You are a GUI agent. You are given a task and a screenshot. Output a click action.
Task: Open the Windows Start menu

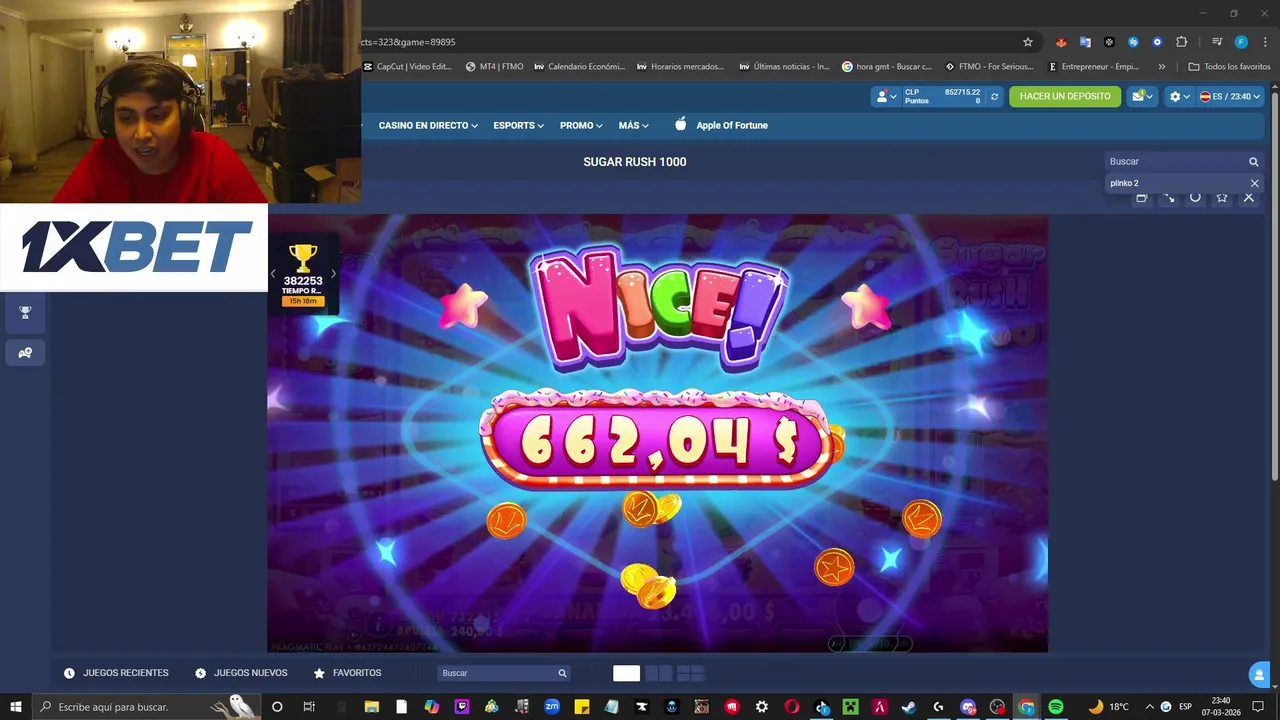click(x=15, y=707)
